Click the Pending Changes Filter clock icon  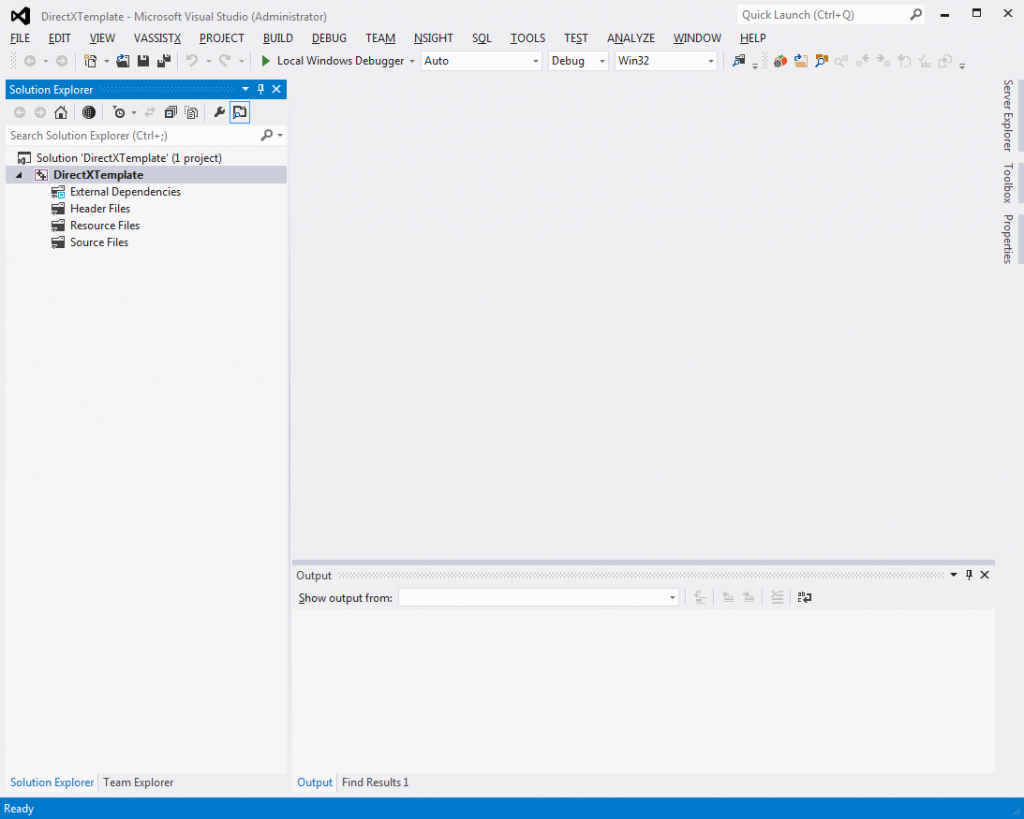[119, 112]
